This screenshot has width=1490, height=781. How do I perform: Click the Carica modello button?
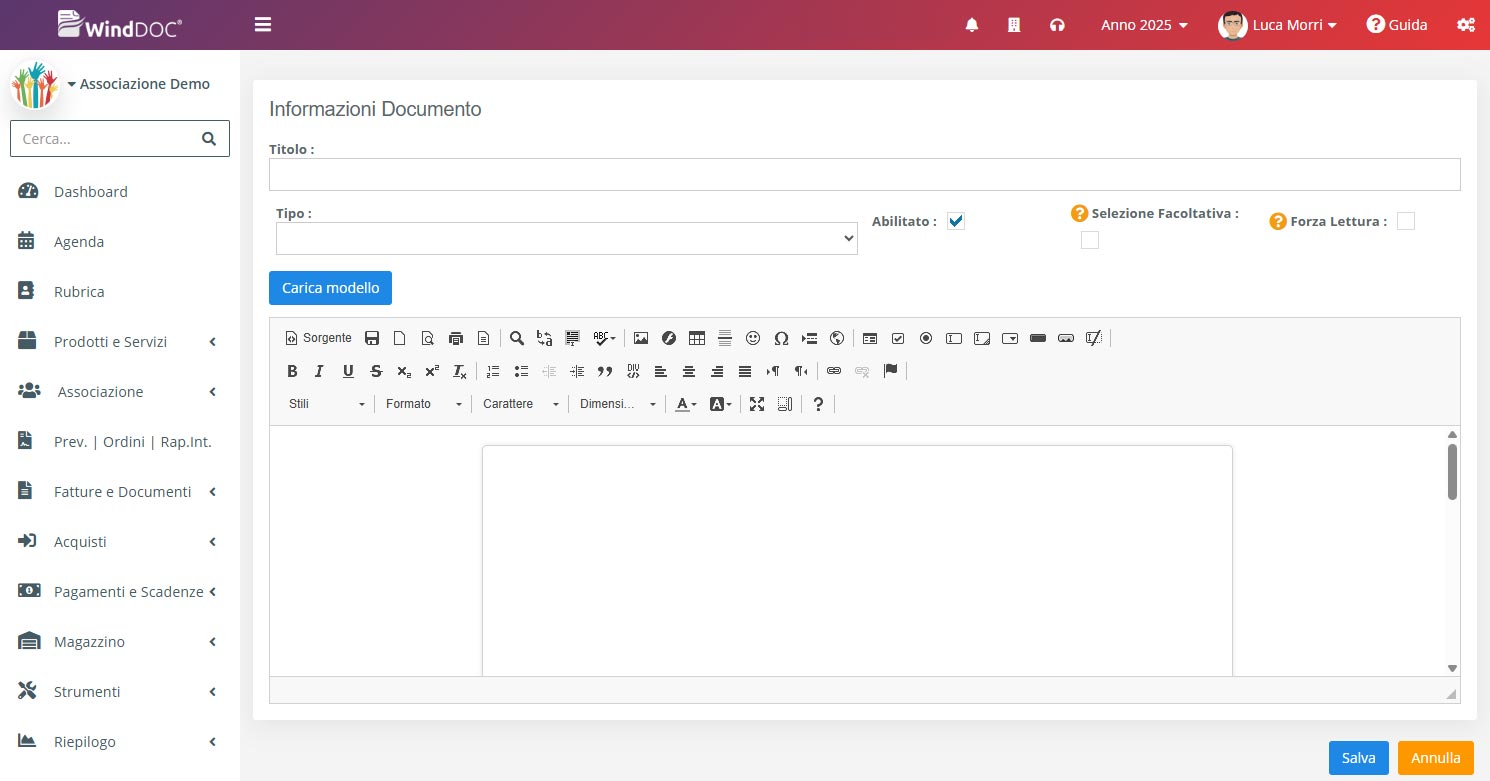tap(330, 288)
